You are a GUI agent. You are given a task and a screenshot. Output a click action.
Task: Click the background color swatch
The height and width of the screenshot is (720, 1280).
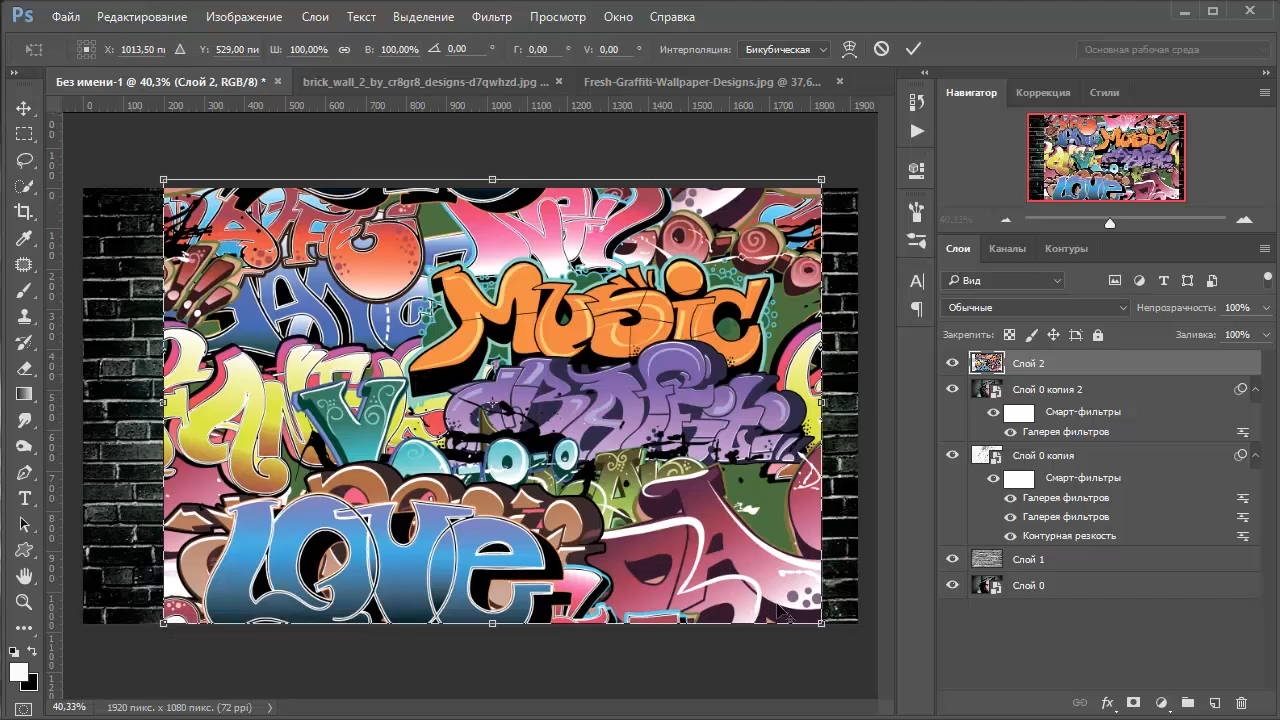[31, 684]
